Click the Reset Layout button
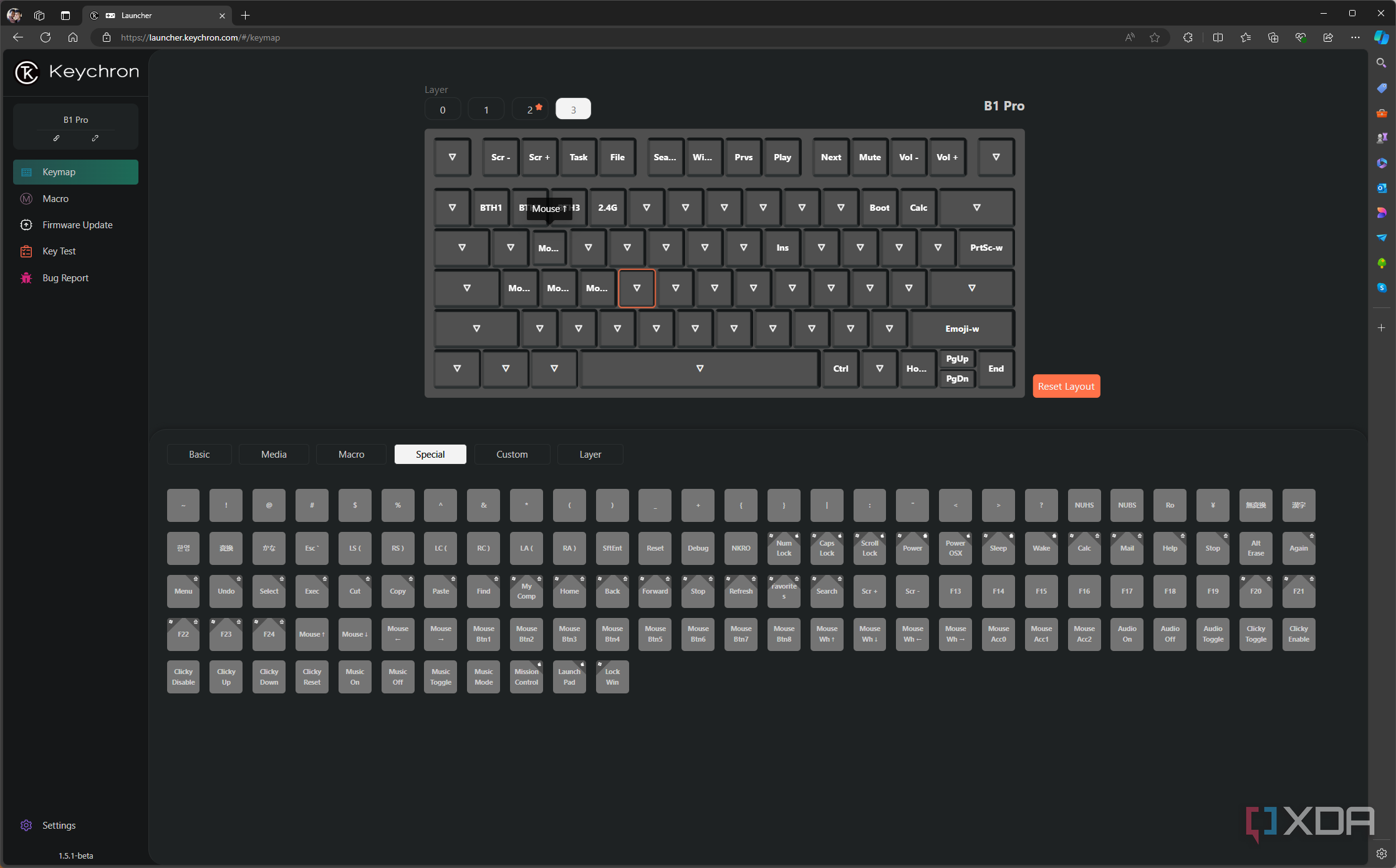Viewport: 1396px width, 868px height. [1066, 386]
